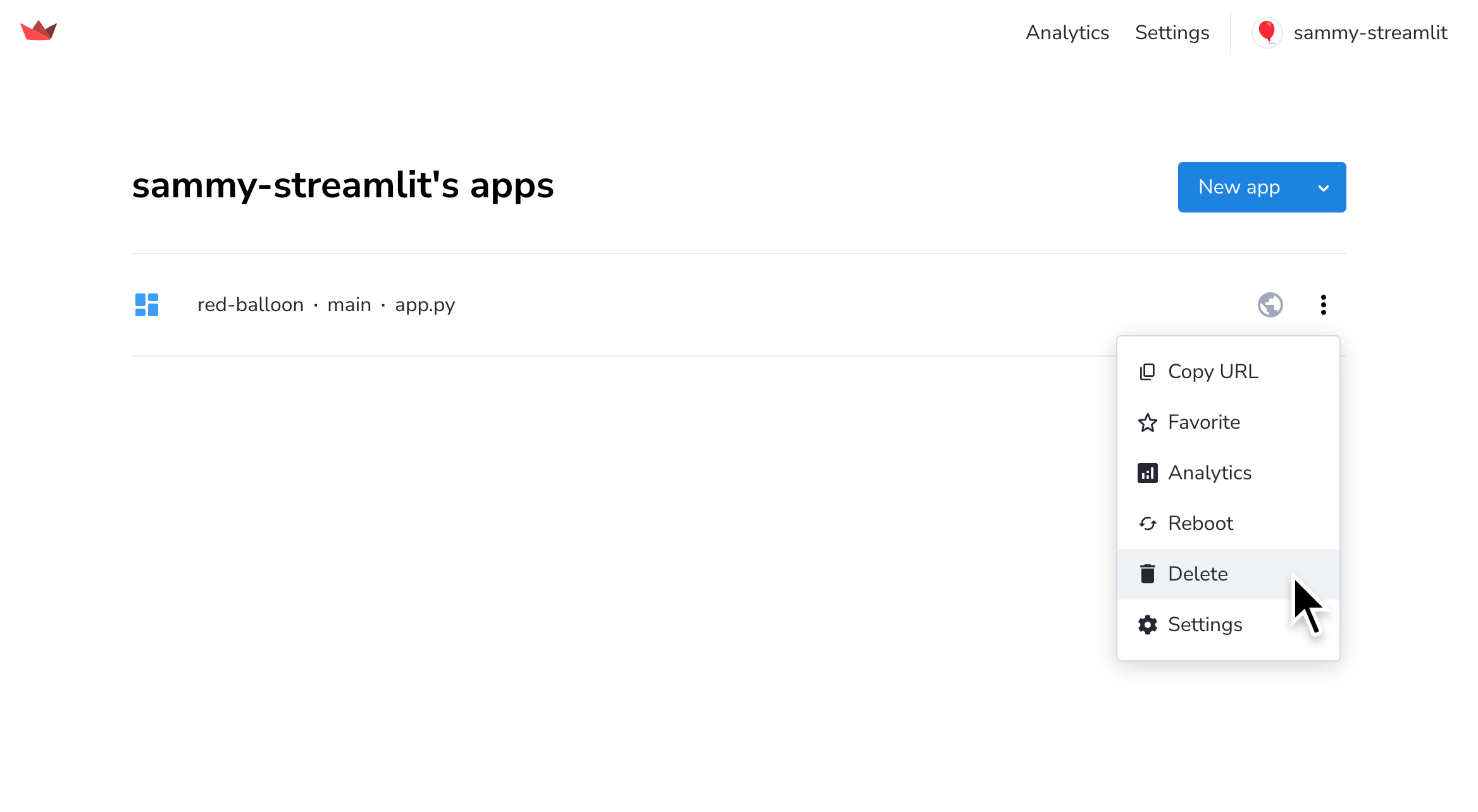Open Settings gear icon

coord(1147,624)
